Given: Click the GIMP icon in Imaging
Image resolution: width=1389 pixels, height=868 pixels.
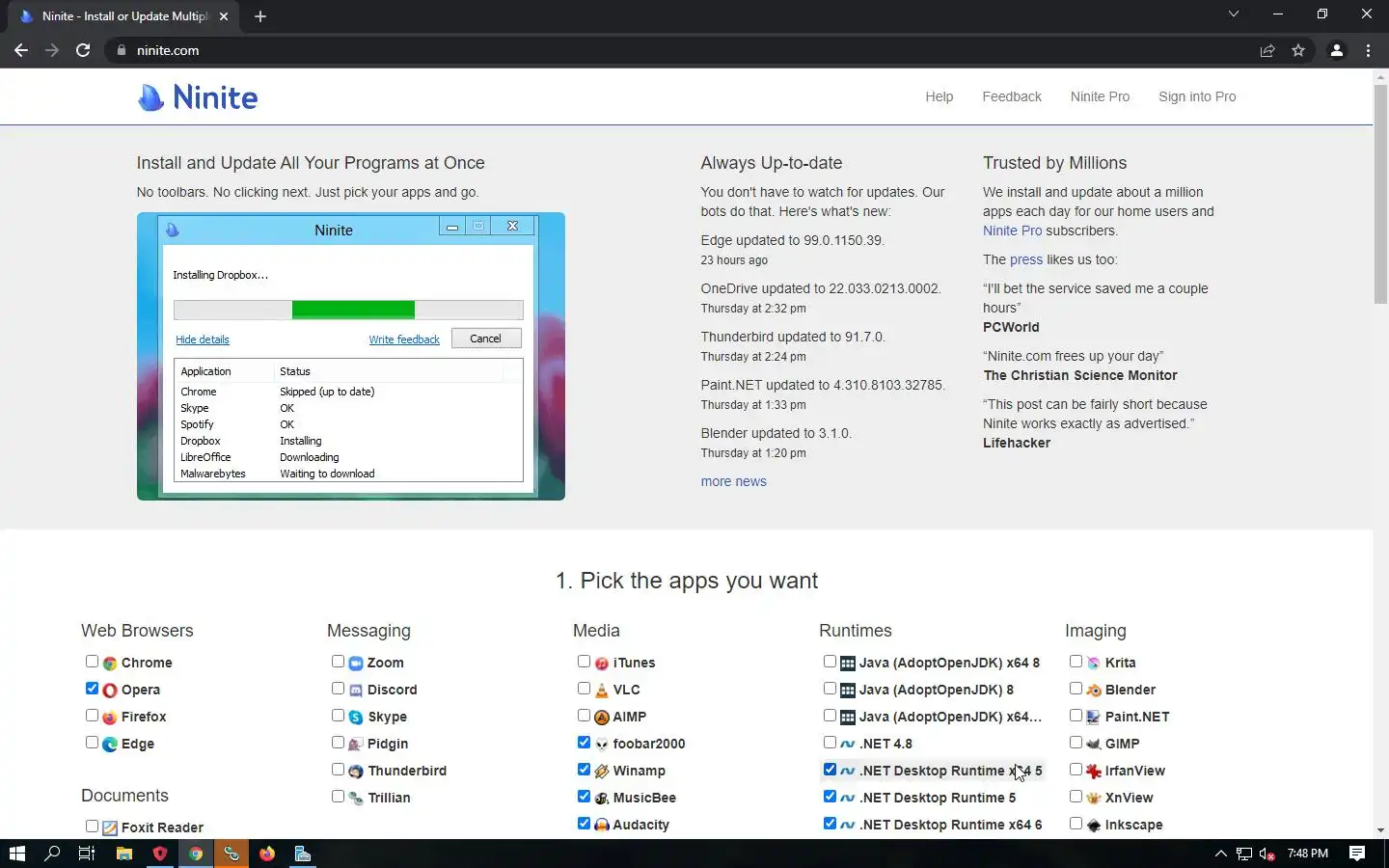Looking at the screenshot, I should click(1094, 745).
